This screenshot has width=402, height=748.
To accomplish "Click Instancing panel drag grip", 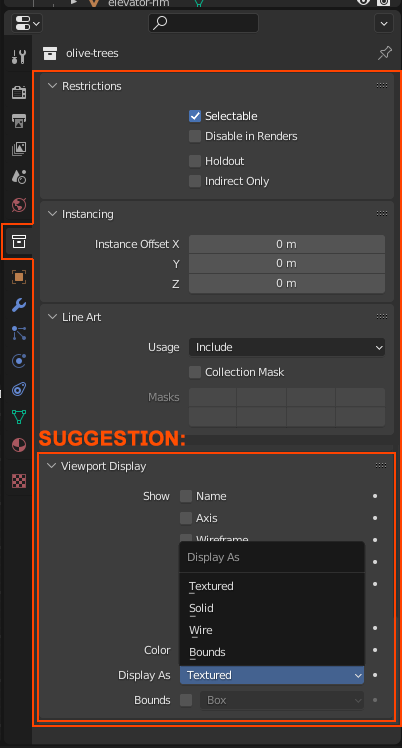I will (x=381, y=213).
